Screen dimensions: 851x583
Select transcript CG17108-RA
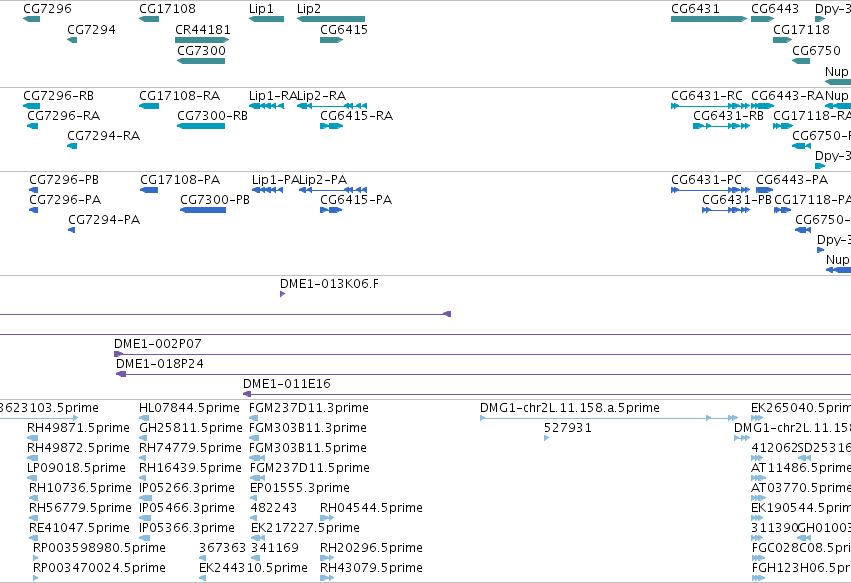click(149, 106)
